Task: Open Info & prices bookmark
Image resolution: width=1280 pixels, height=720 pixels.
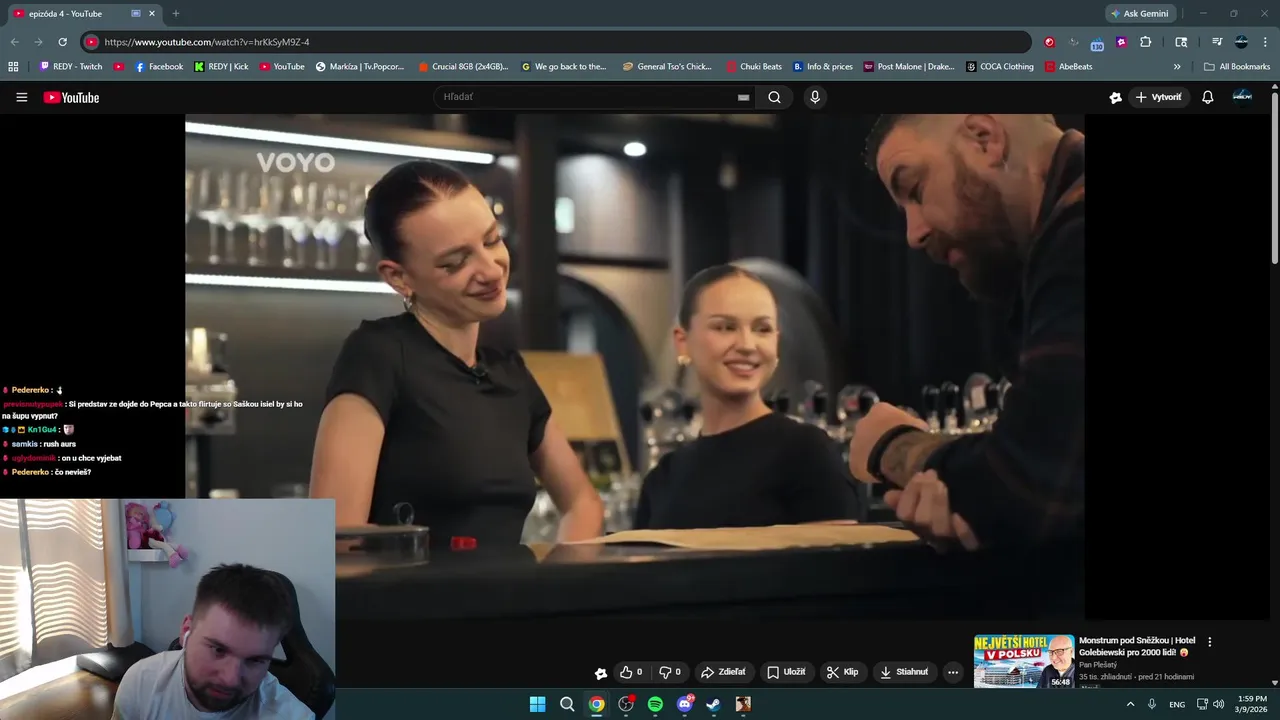Action: pos(823,67)
